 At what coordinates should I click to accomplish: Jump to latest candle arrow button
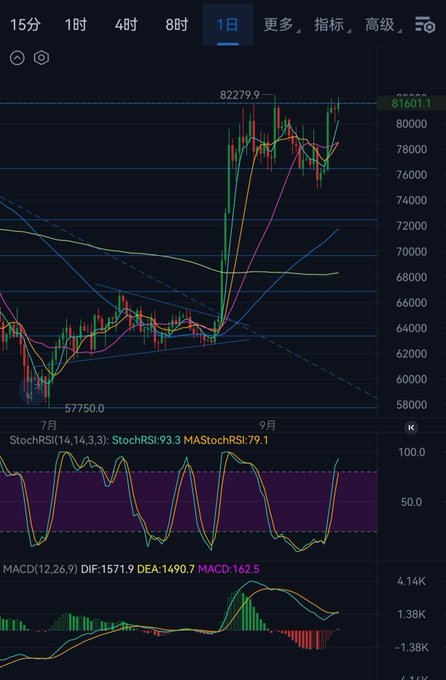tap(411, 428)
